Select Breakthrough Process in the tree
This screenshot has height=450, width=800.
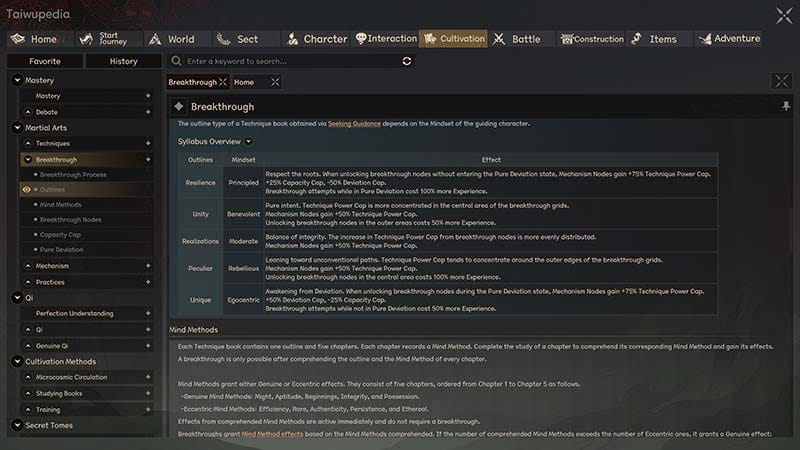coord(73,174)
